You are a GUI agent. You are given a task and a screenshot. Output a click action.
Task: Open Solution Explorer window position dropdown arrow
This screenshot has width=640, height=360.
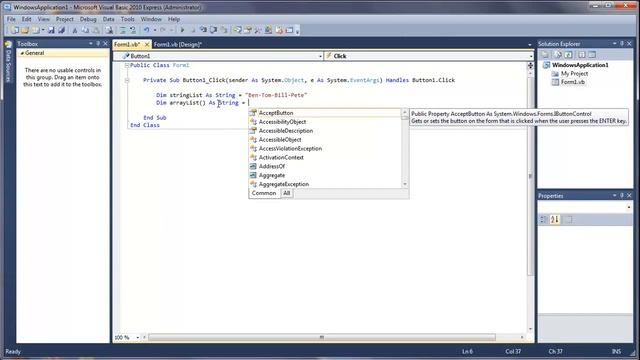(x=615, y=43)
